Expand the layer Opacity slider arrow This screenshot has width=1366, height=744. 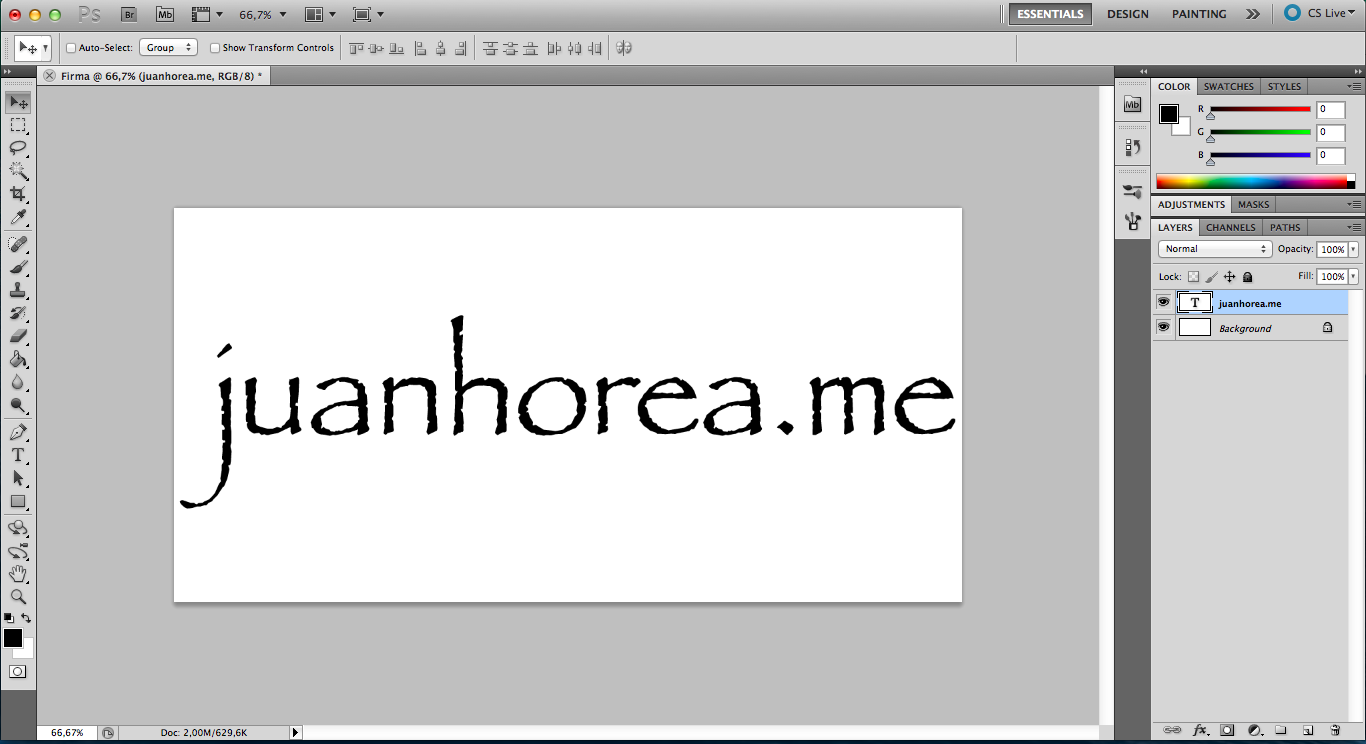pyautogui.click(x=1353, y=249)
